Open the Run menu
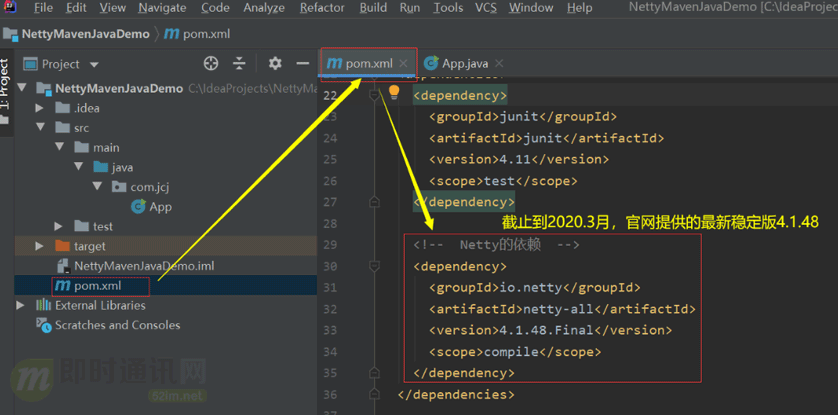The height and width of the screenshot is (415, 838). 410,8
